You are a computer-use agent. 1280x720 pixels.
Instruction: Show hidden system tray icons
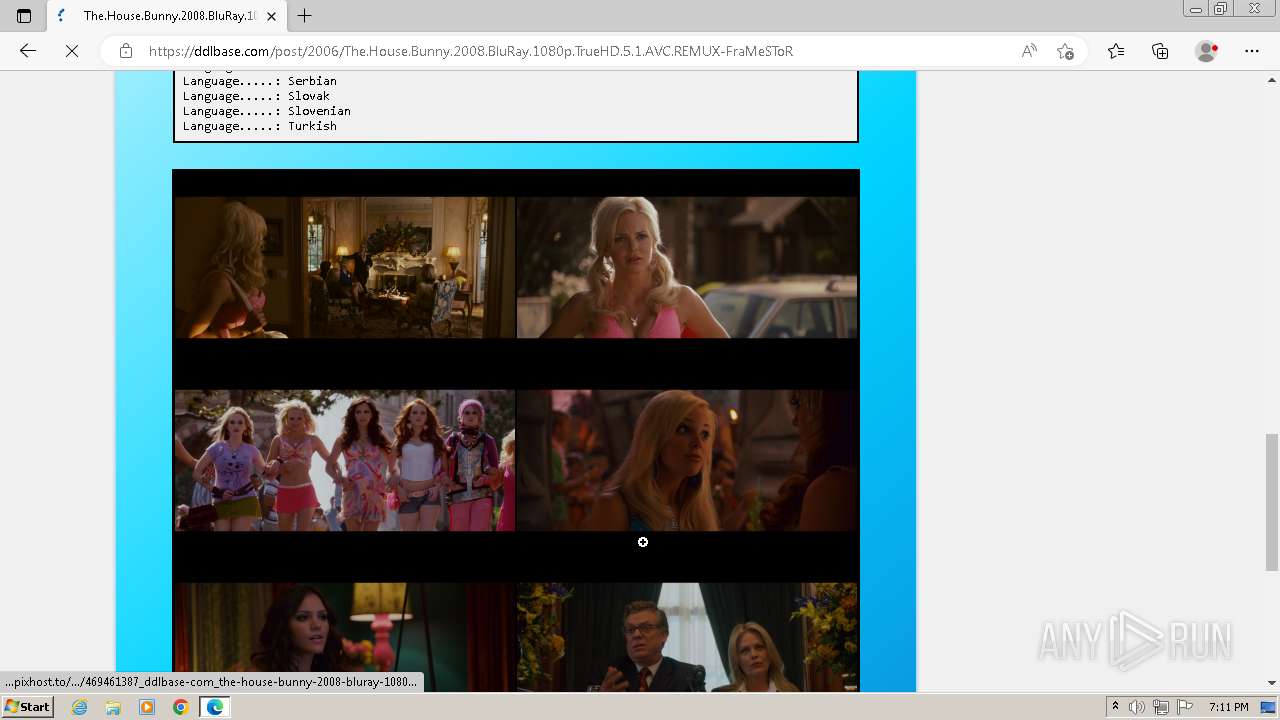point(1115,707)
